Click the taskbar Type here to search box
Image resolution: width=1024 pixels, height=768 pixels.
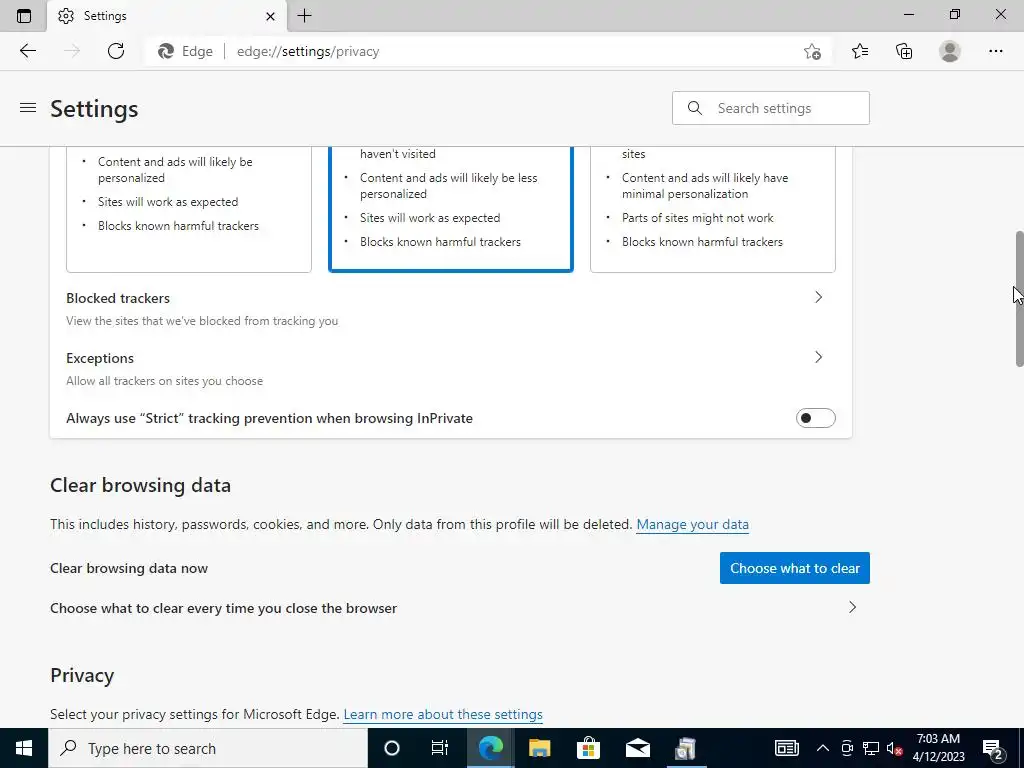(208, 748)
